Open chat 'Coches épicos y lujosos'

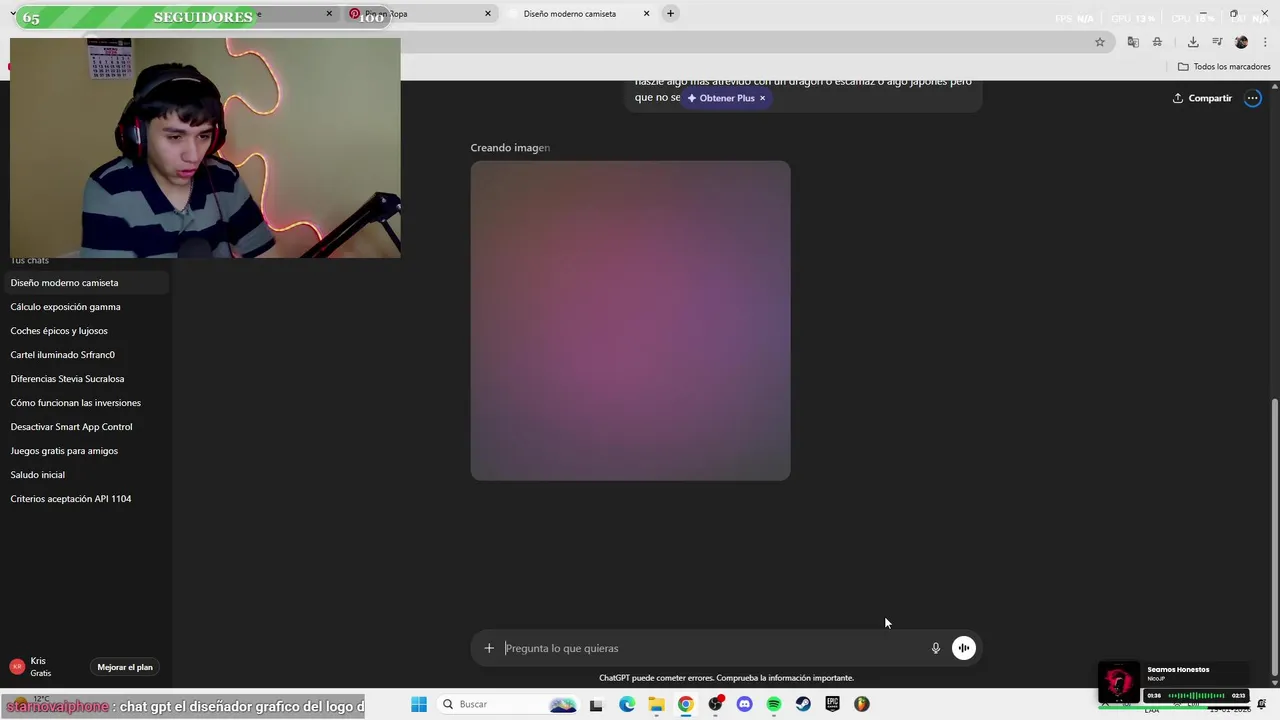pos(85,331)
